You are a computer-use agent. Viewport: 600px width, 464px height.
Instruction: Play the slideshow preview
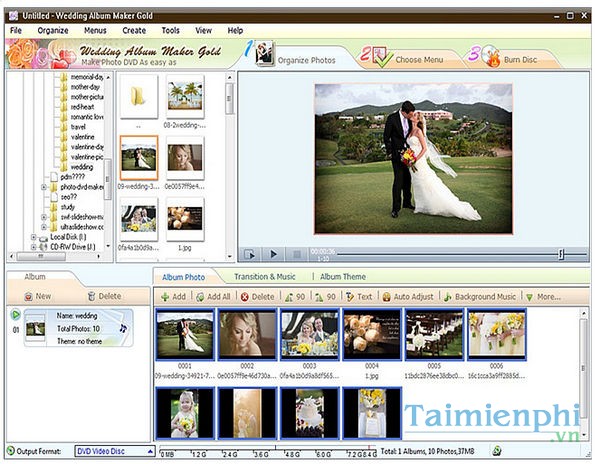[273, 254]
